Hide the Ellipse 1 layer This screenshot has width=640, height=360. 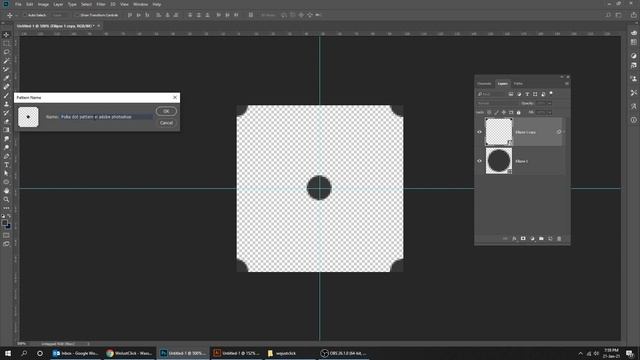click(480, 161)
